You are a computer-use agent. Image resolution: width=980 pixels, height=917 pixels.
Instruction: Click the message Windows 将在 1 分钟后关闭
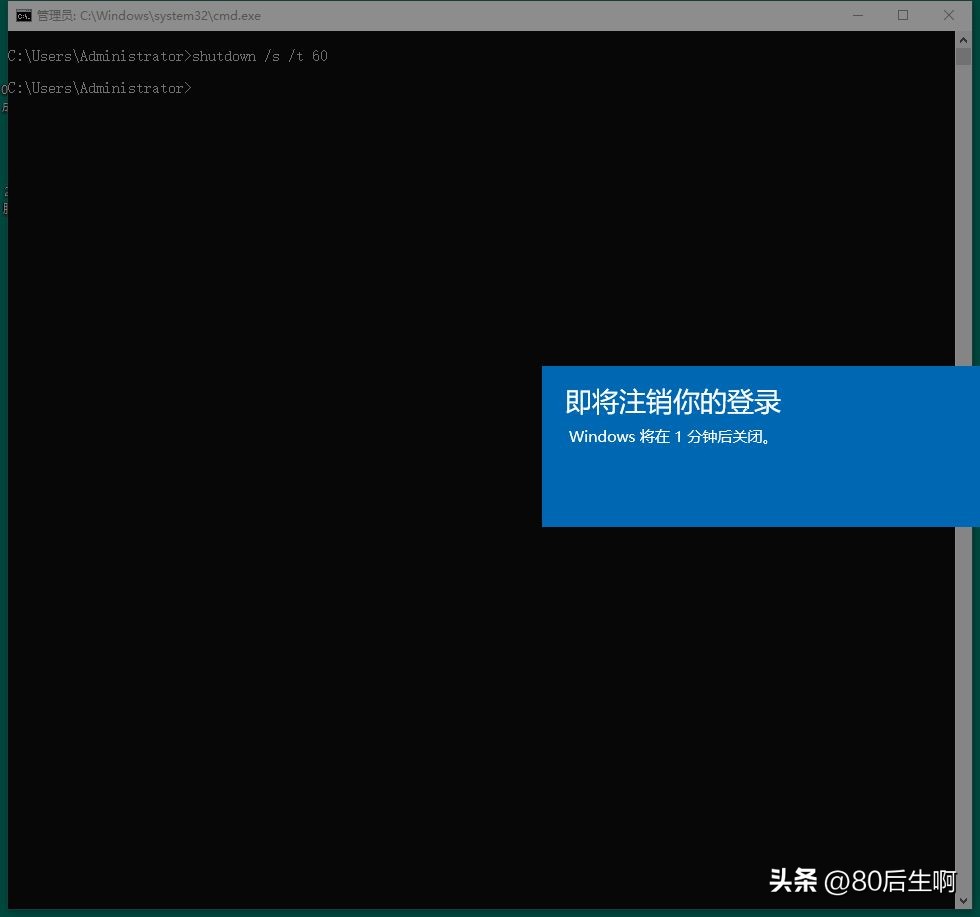(x=671, y=437)
